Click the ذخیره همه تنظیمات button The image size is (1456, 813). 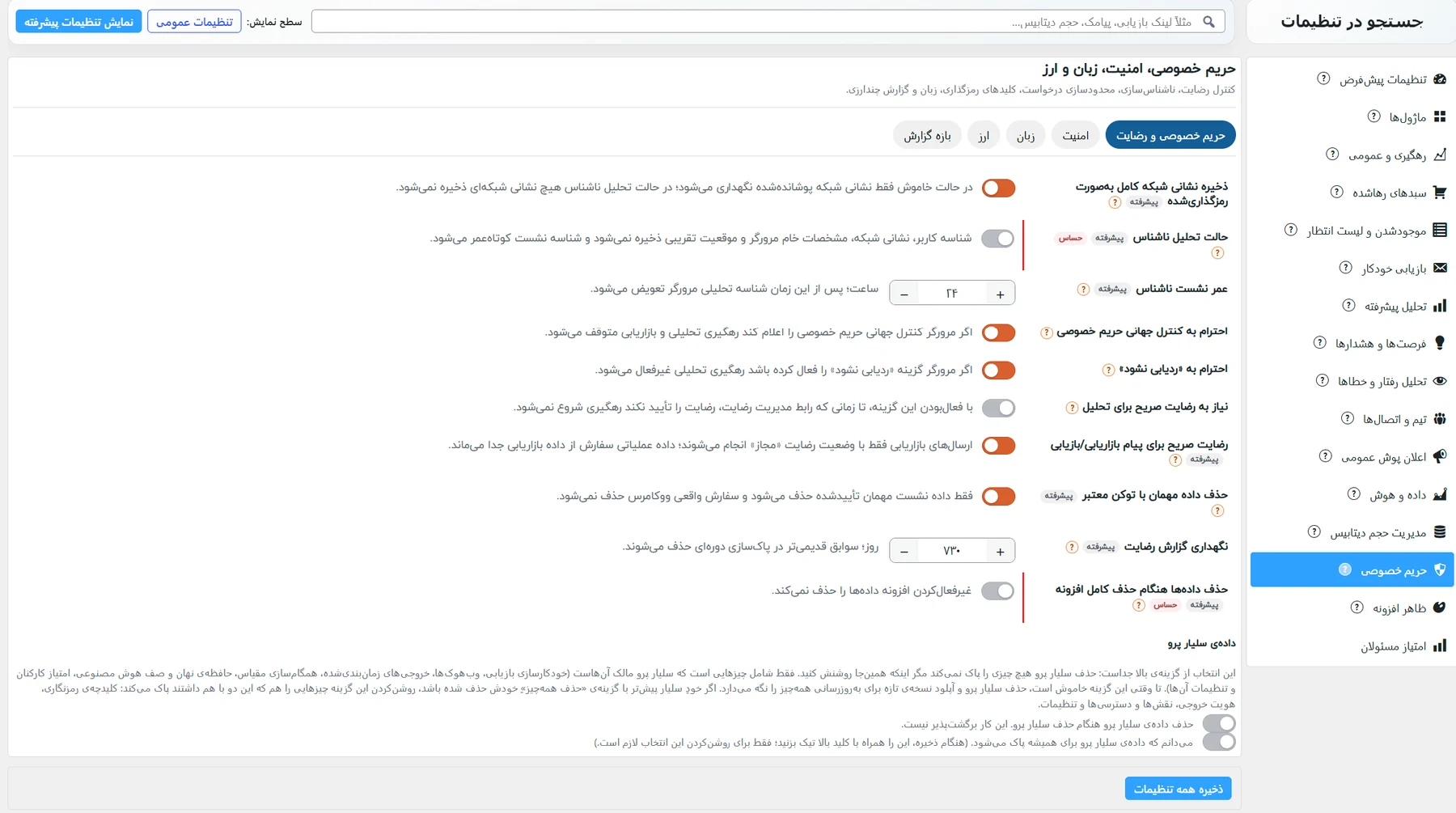tap(1179, 789)
